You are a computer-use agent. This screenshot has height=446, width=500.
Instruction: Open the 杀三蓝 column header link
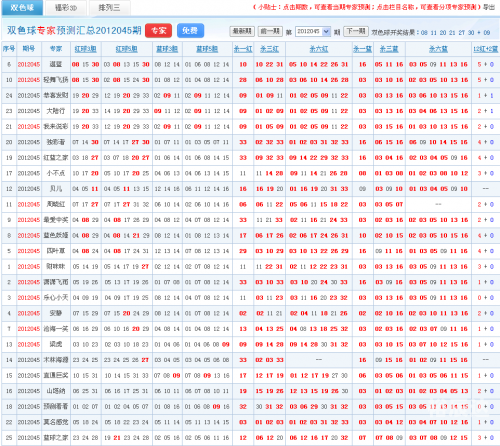click(389, 49)
